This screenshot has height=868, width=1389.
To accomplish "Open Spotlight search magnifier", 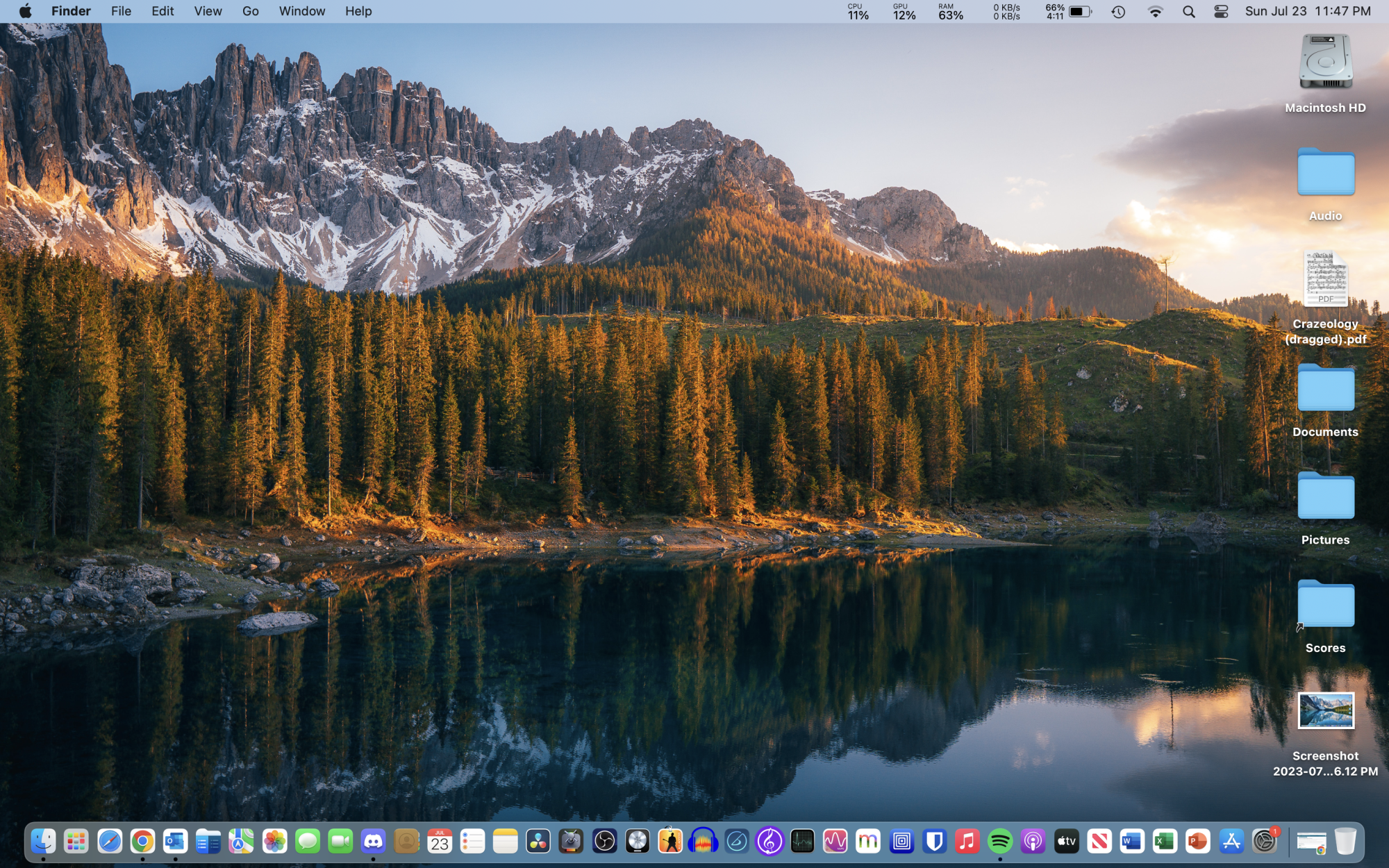I will tap(1188, 12).
